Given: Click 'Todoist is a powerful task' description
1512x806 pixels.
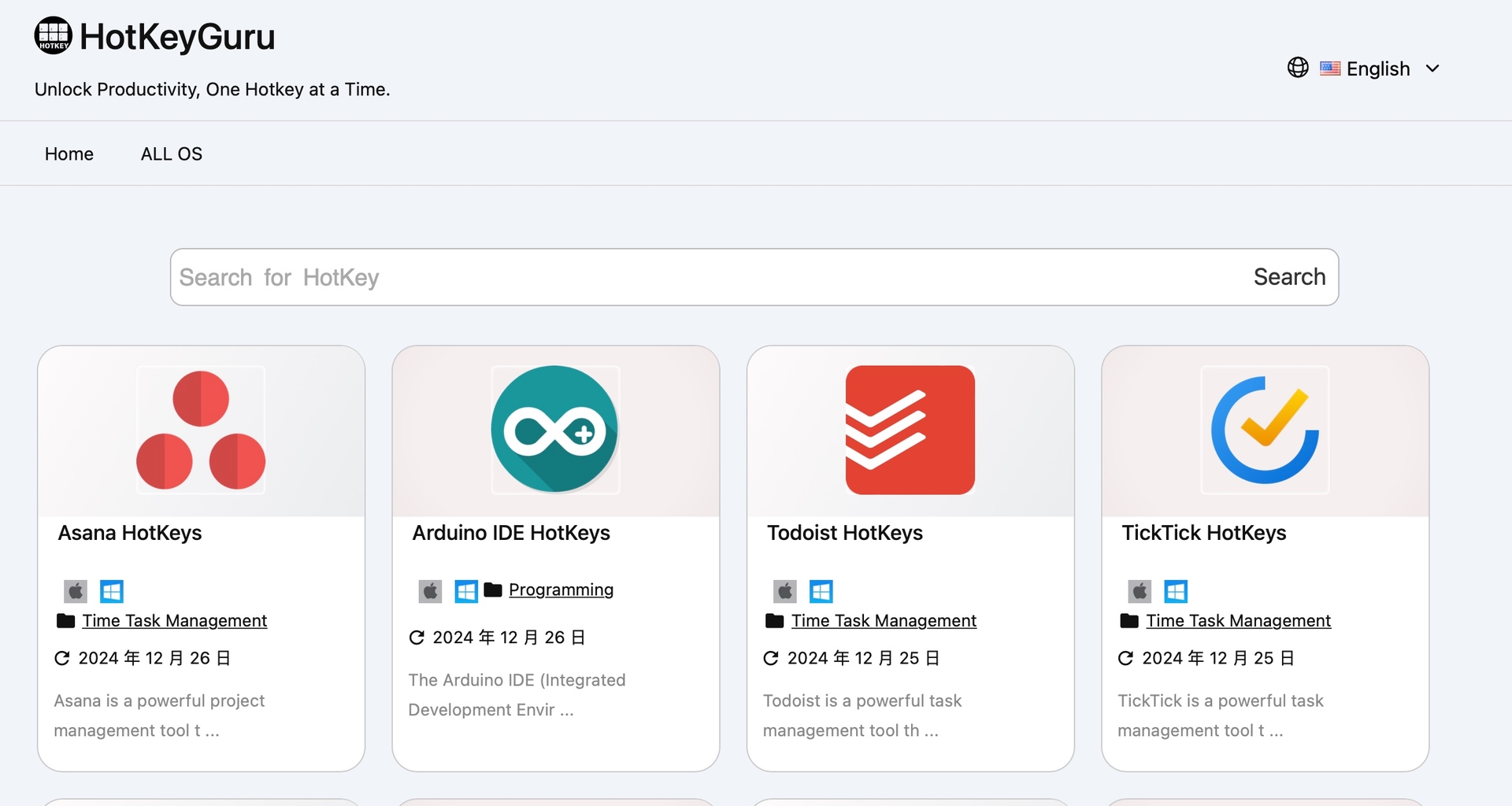Looking at the screenshot, I should [x=862, y=701].
